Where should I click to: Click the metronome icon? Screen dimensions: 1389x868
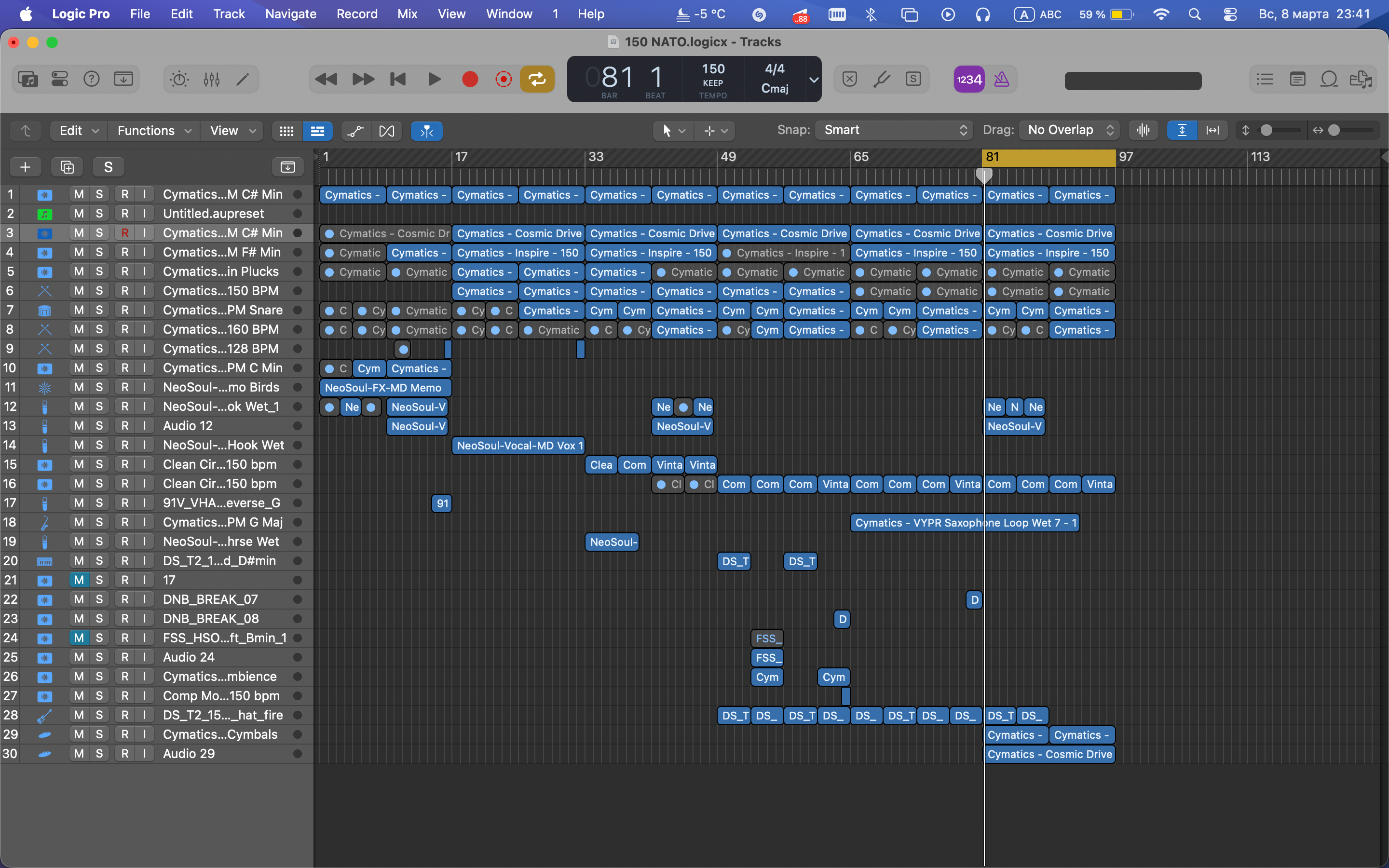[1001, 79]
